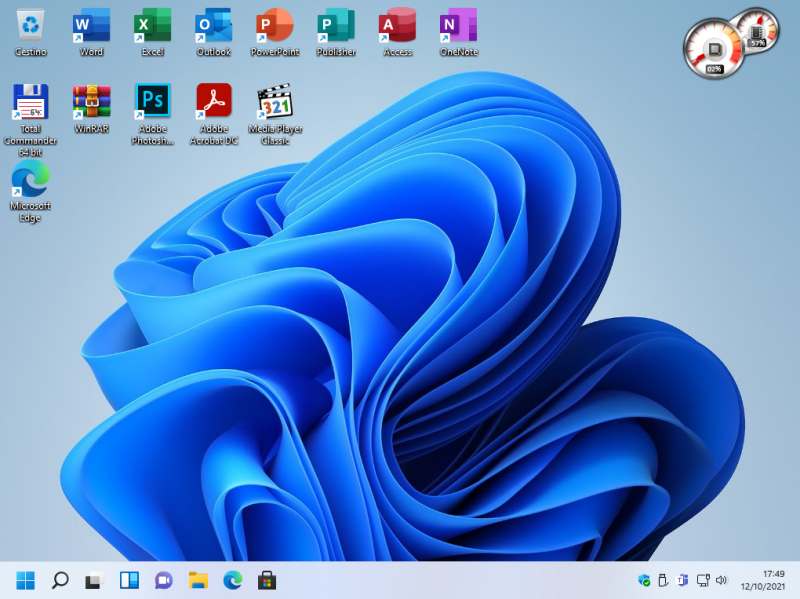Open OneNote
The image size is (800, 599).
[x=458, y=27]
